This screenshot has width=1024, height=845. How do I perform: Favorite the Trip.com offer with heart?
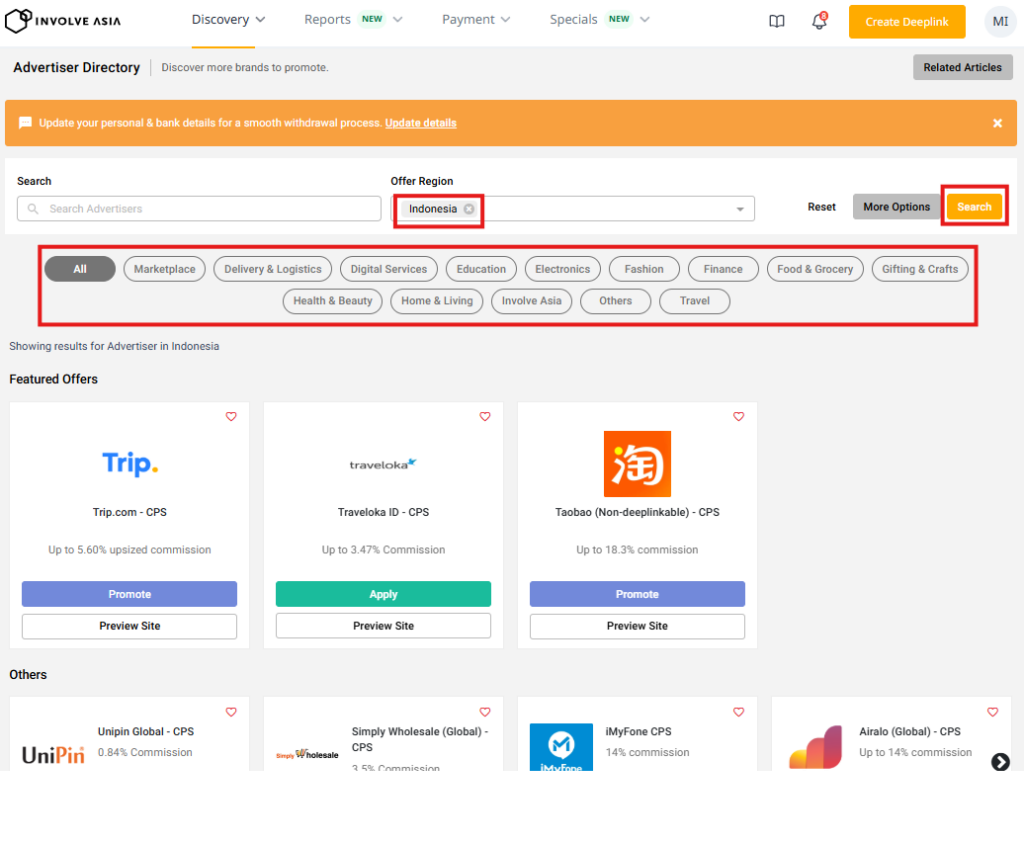point(231,417)
